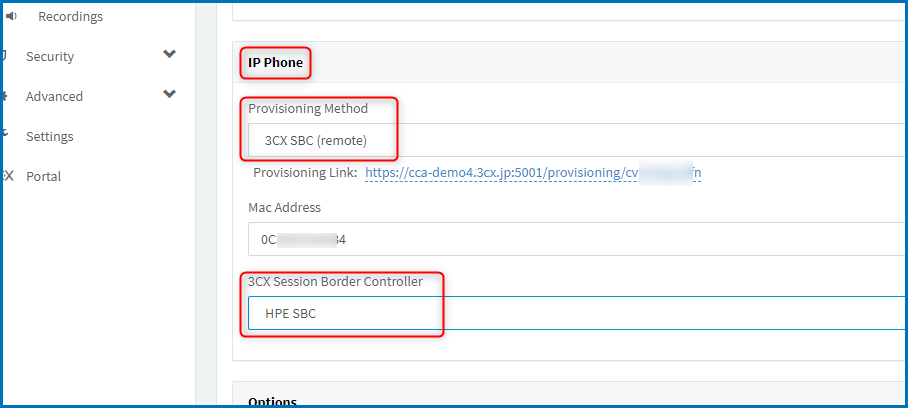
Task: Click the Security shield icon in sidebar
Action: (x=5, y=56)
